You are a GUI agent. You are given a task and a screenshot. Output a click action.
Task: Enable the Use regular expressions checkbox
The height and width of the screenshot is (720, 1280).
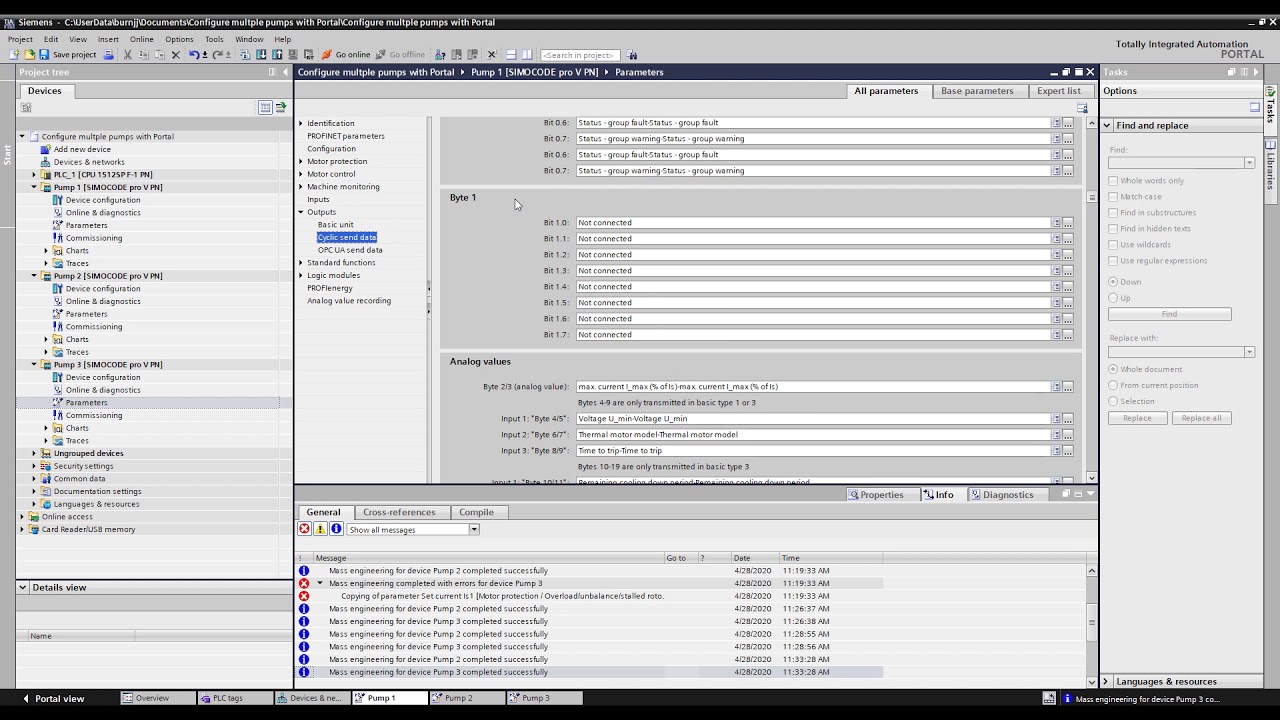[1113, 261]
